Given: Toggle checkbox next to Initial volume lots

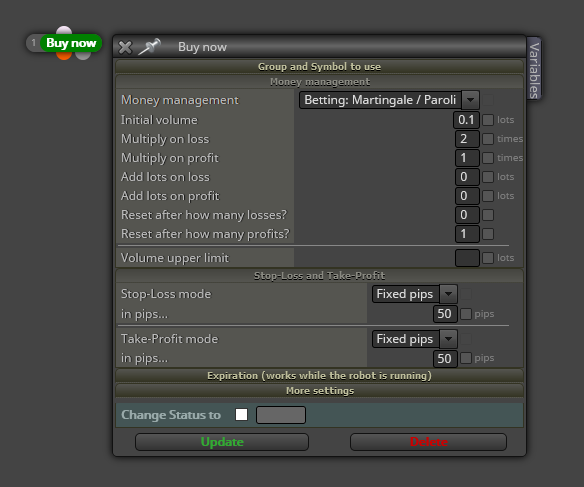Looking at the screenshot, I should pyautogui.click(x=488, y=120).
